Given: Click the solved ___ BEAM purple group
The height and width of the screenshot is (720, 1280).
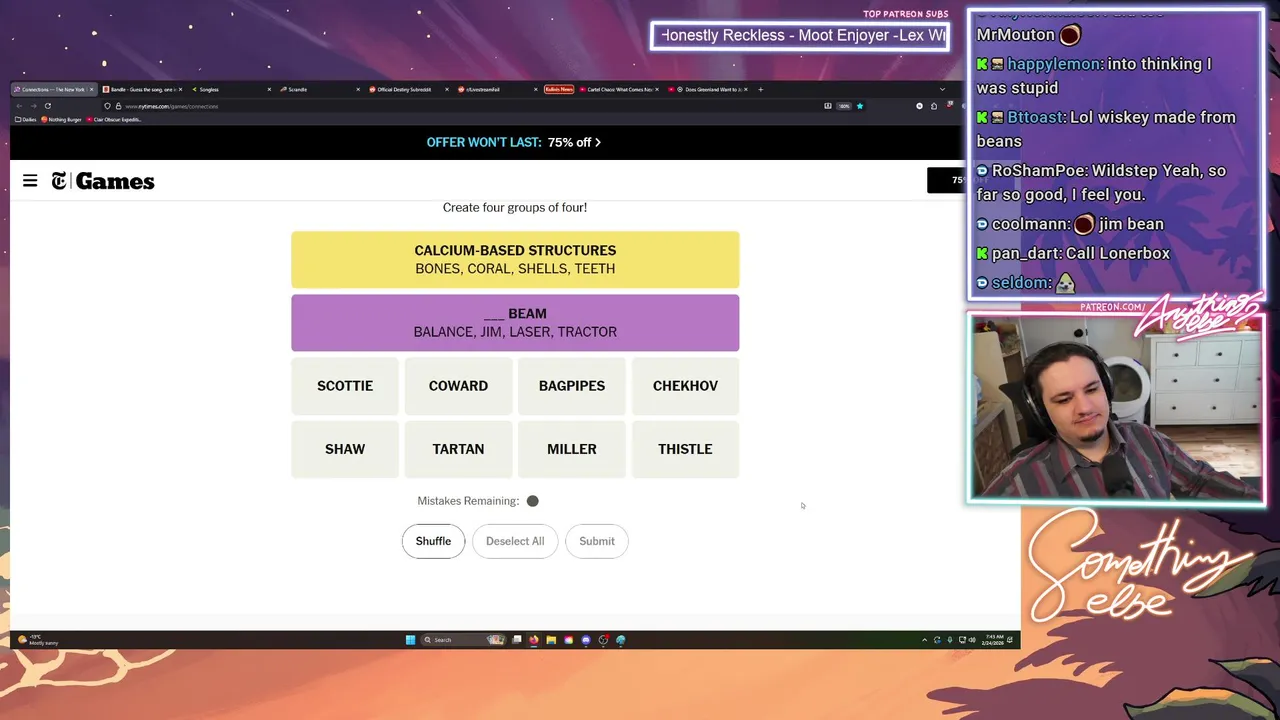Looking at the screenshot, I should pyautogui.click(x=515, y=323).
